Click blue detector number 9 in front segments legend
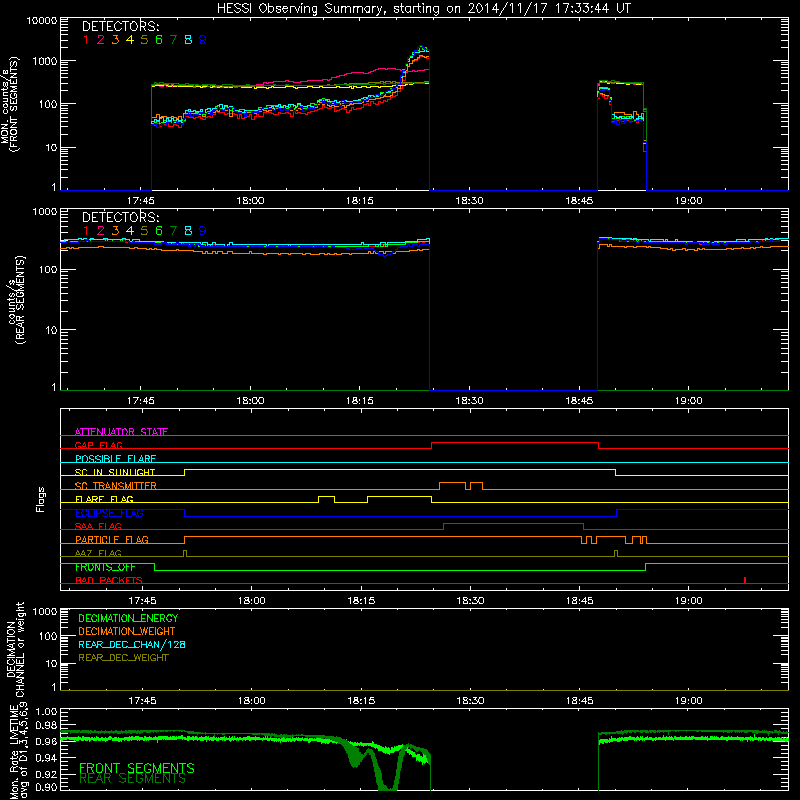 [x=203, y=40]
